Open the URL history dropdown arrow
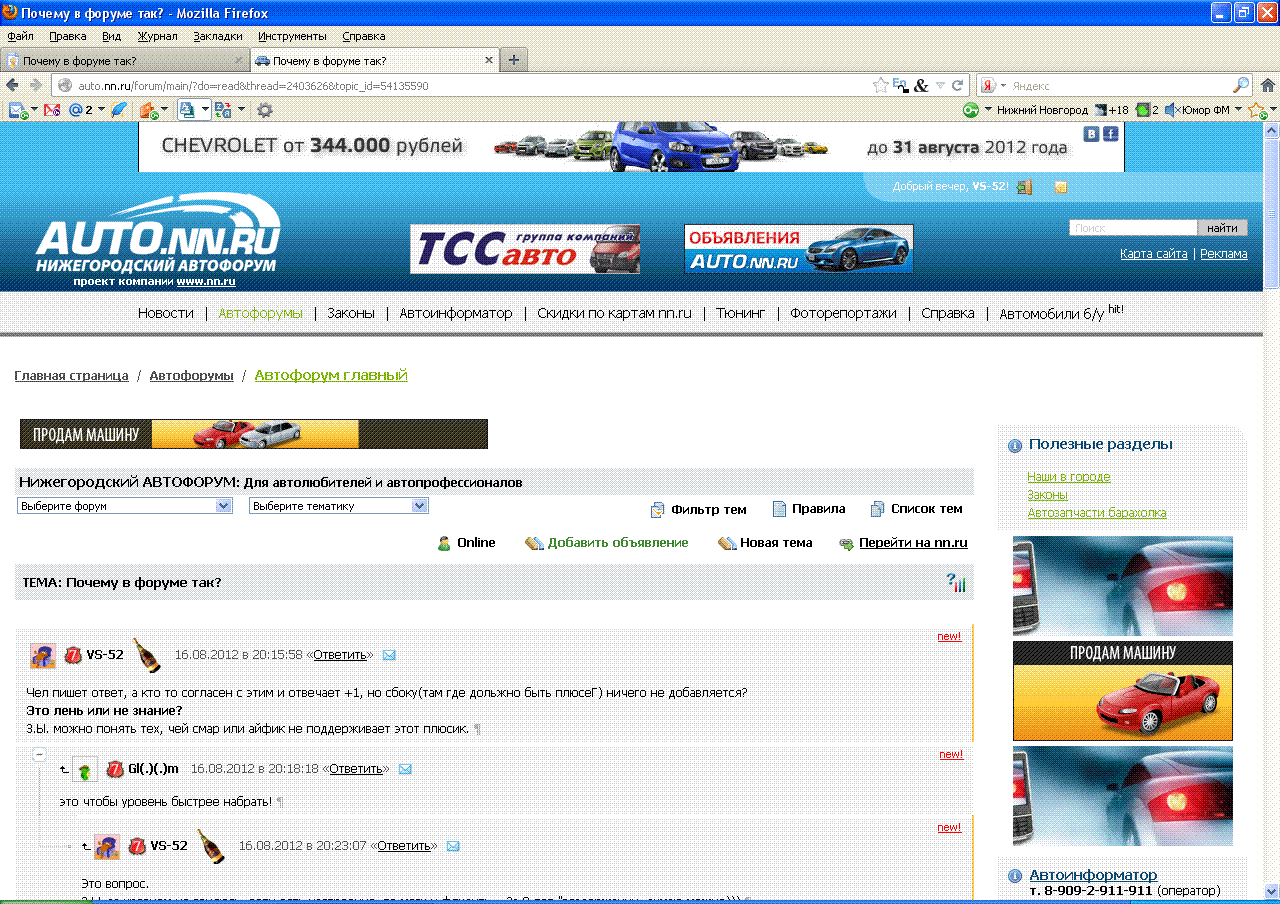Image resolution: width=1280 pixels, height=904 pixels. point(940,85)
